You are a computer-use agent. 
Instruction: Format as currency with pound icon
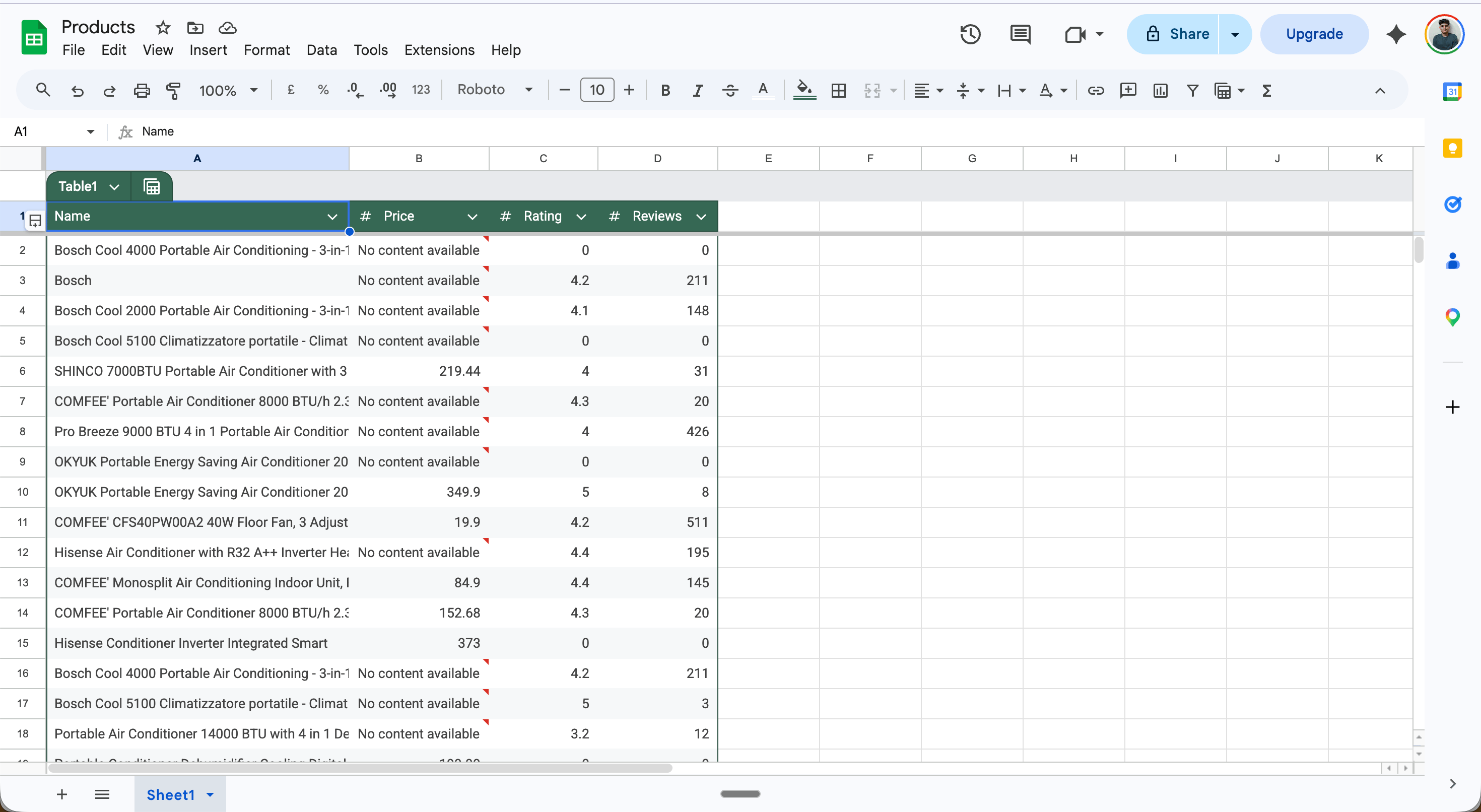click(x=291, y=90)
